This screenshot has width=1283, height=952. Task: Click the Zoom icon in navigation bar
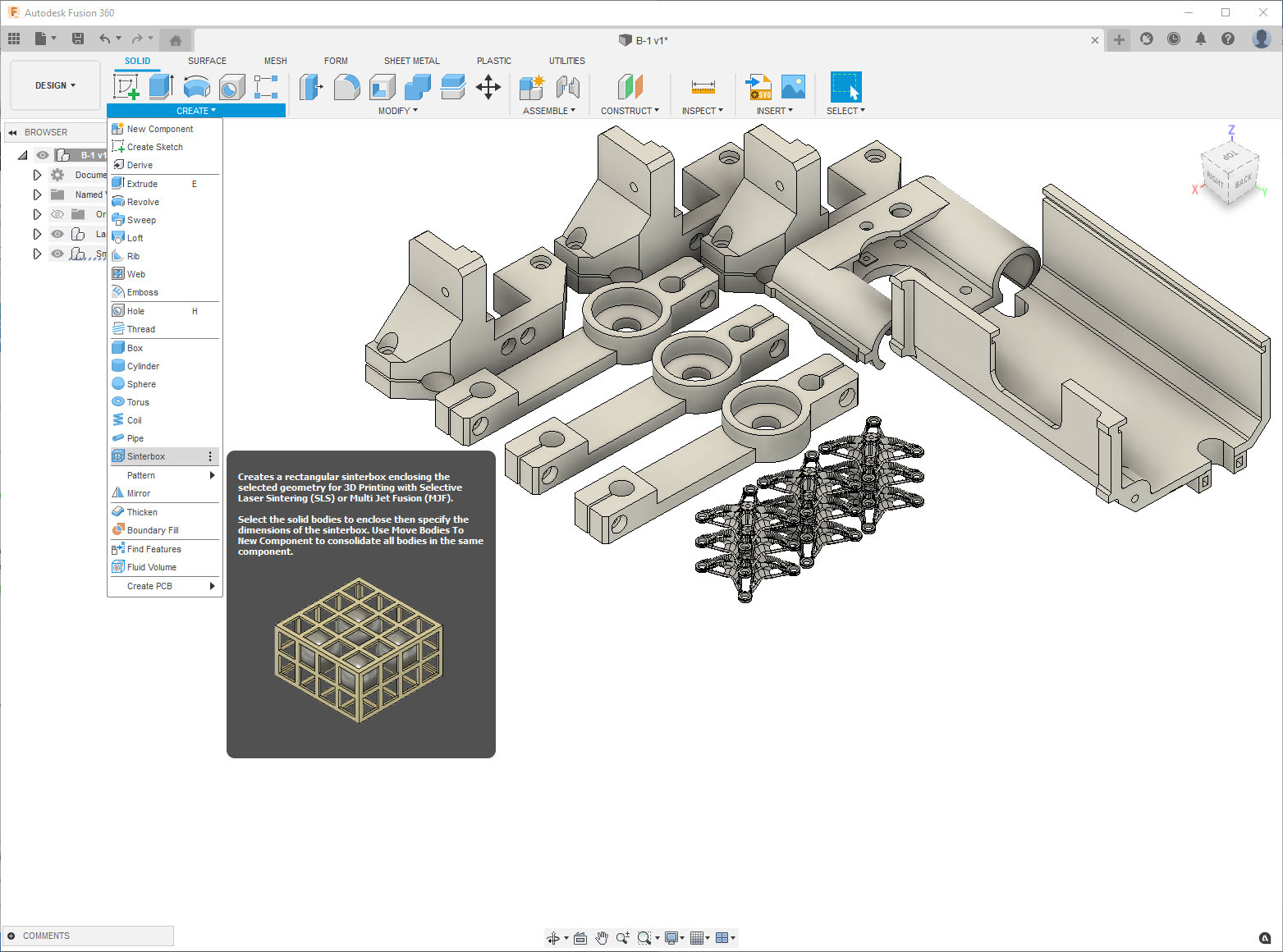click(623, 937)
